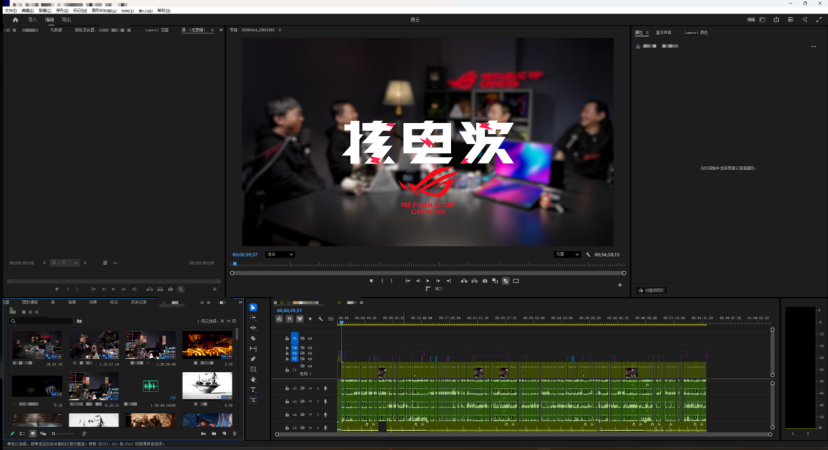Go to In point in Program monitor
The image size is (828, 450).
click(x=407, y=281)
